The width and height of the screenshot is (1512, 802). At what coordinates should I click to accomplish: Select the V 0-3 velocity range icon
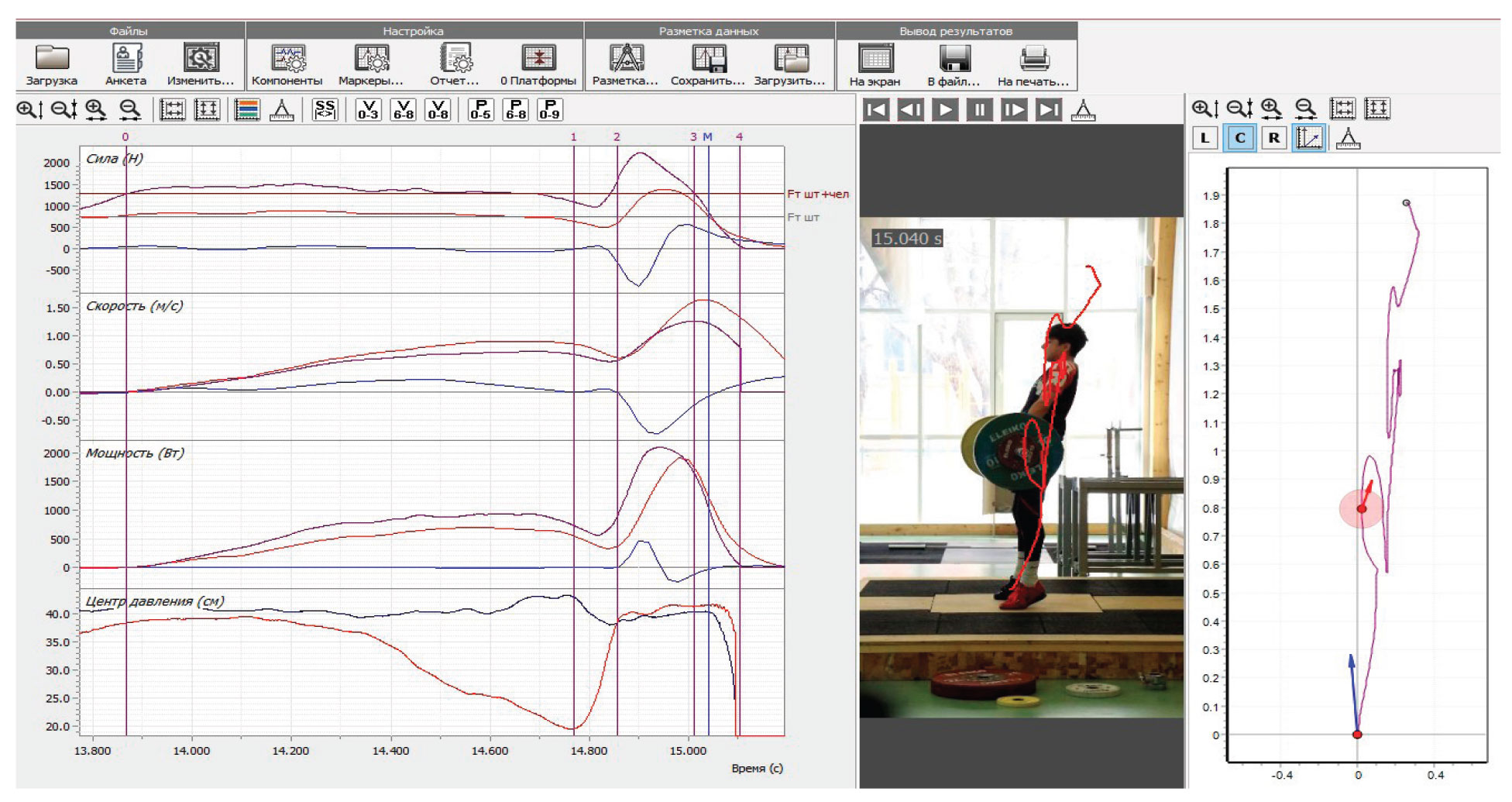point(368,110)
